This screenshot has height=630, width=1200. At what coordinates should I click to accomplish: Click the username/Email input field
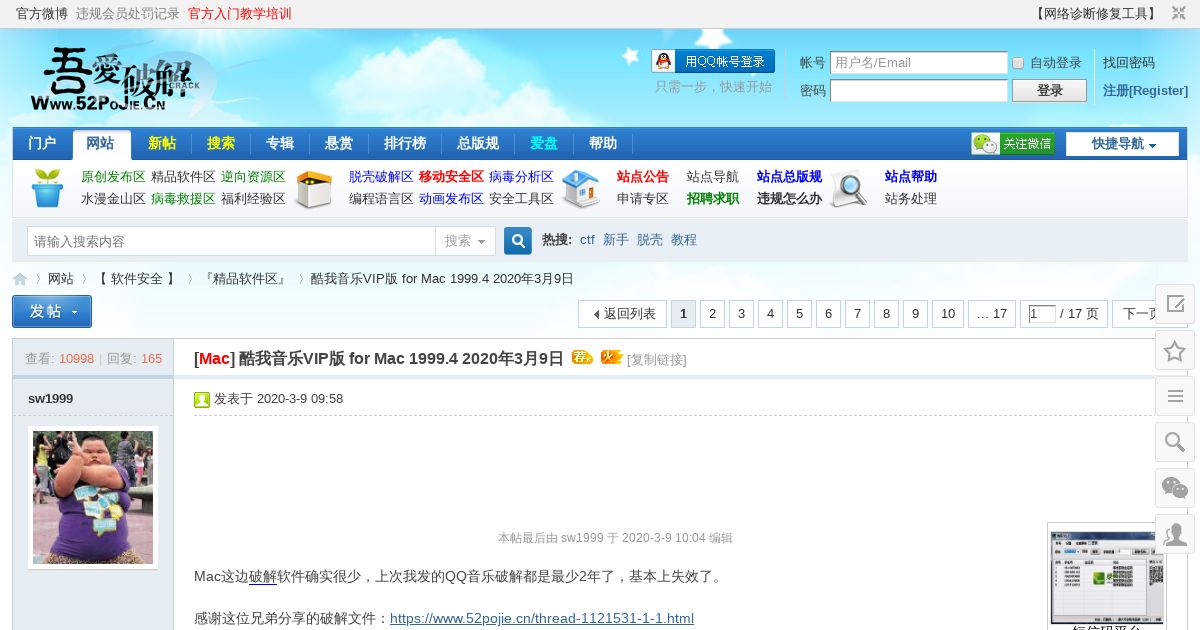[x=919, y=63]
